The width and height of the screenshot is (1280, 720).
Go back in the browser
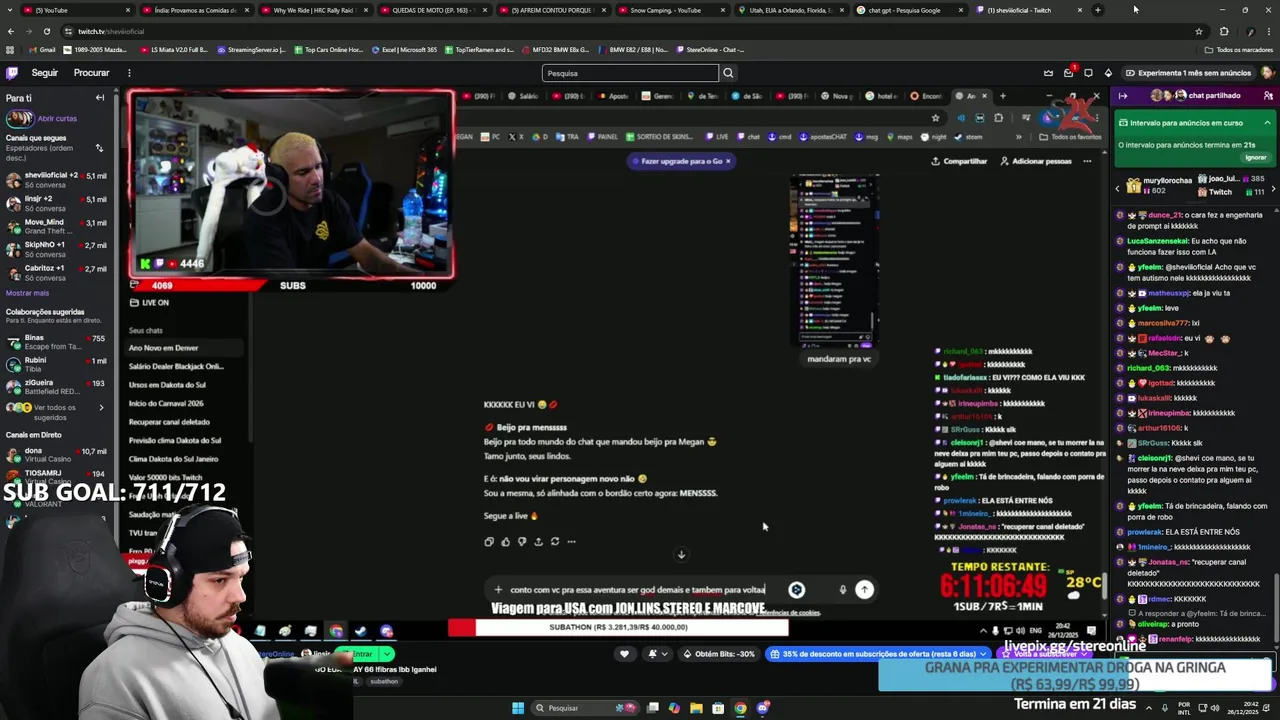(x=10, y=31)
